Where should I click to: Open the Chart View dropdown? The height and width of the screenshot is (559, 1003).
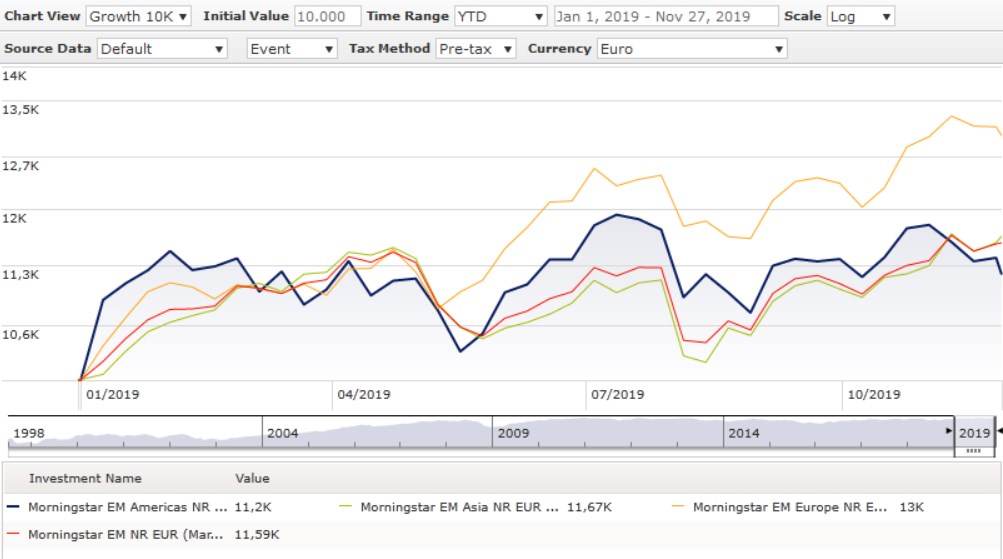pos(138,16)
